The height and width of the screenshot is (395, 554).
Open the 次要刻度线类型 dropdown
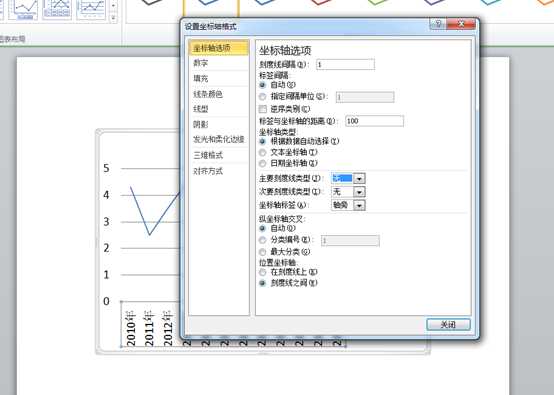coord(359,192)
